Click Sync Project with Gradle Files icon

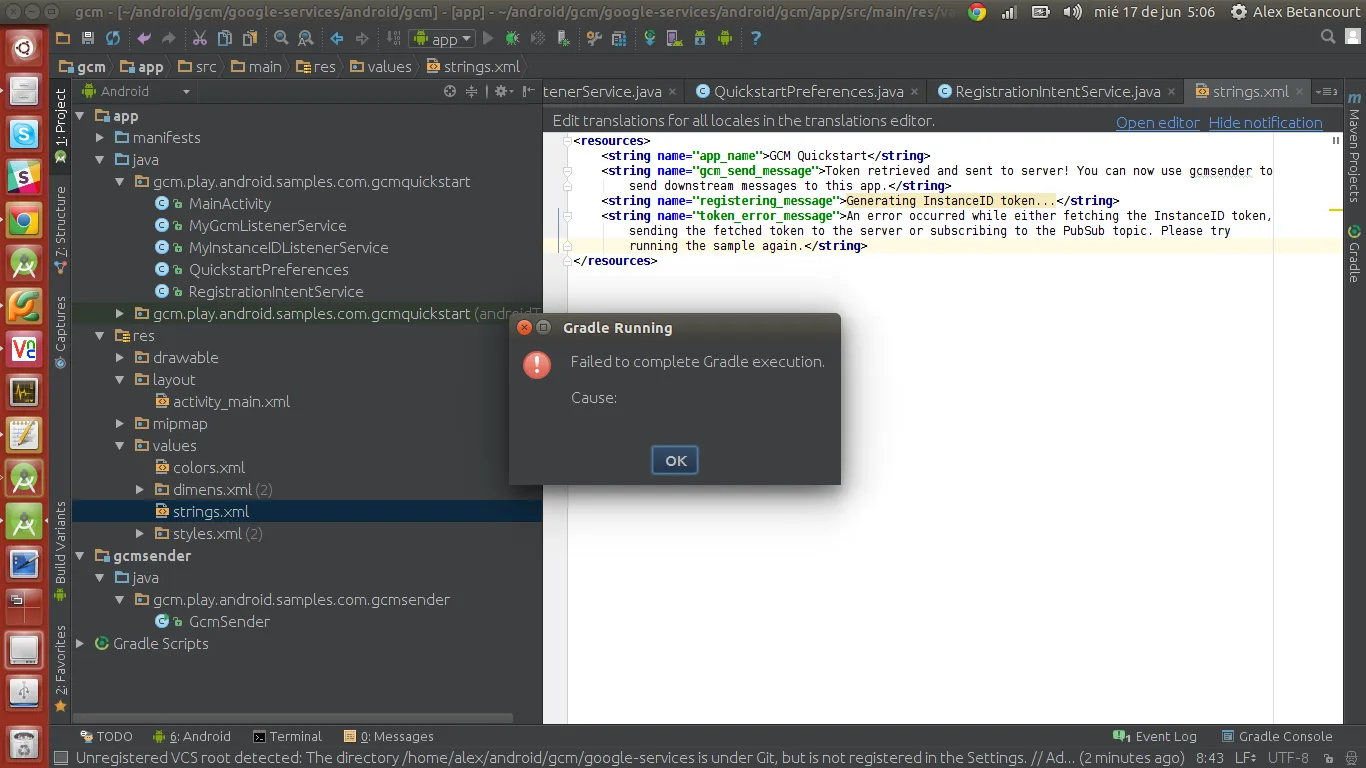[x=650, y=39]
